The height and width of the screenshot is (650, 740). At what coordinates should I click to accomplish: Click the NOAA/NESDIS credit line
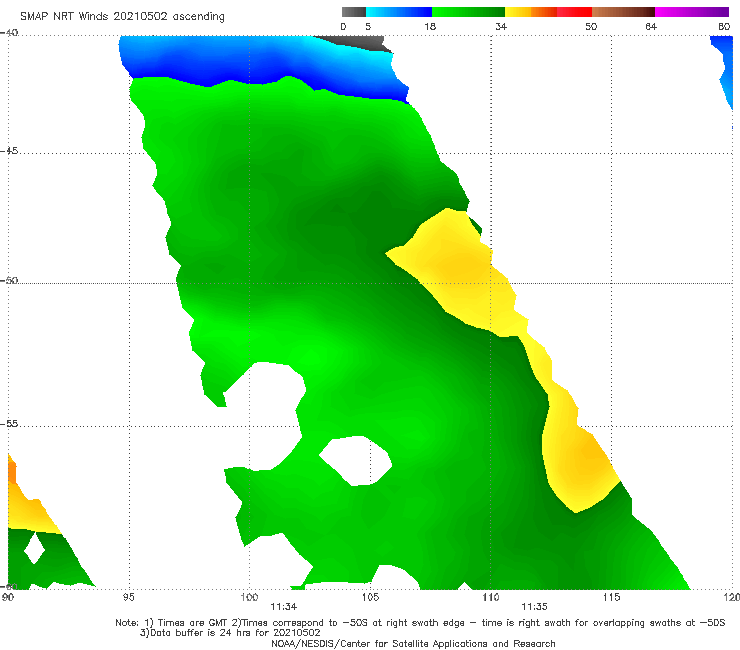(413, 644)
